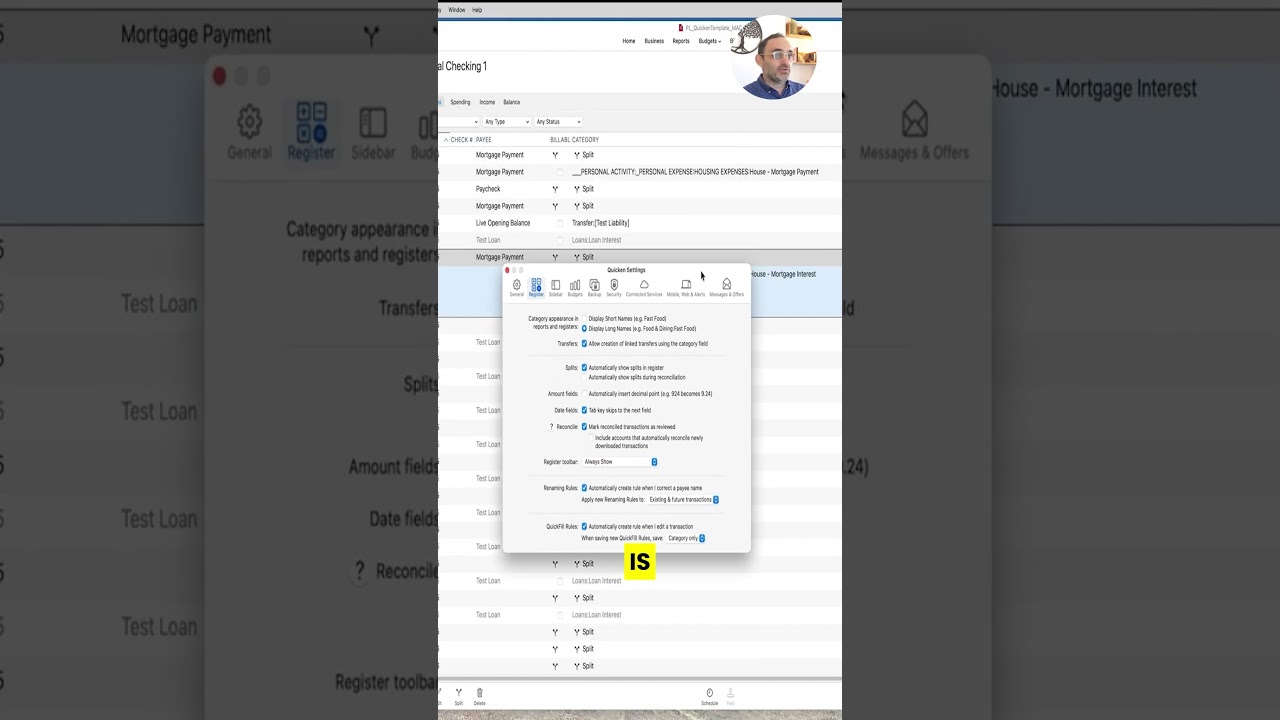Select the Paycheck transaction row

pyautogui.click(x=640, y=189)
